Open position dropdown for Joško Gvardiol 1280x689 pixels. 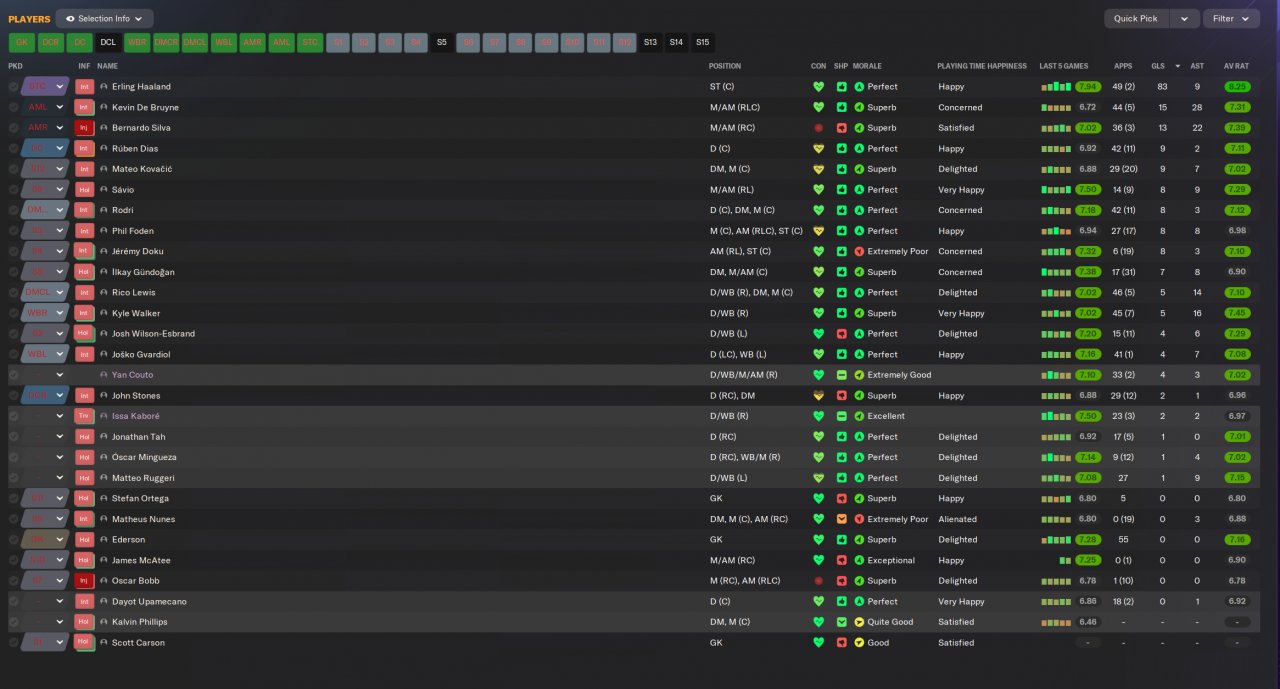[x=60, y=354]
